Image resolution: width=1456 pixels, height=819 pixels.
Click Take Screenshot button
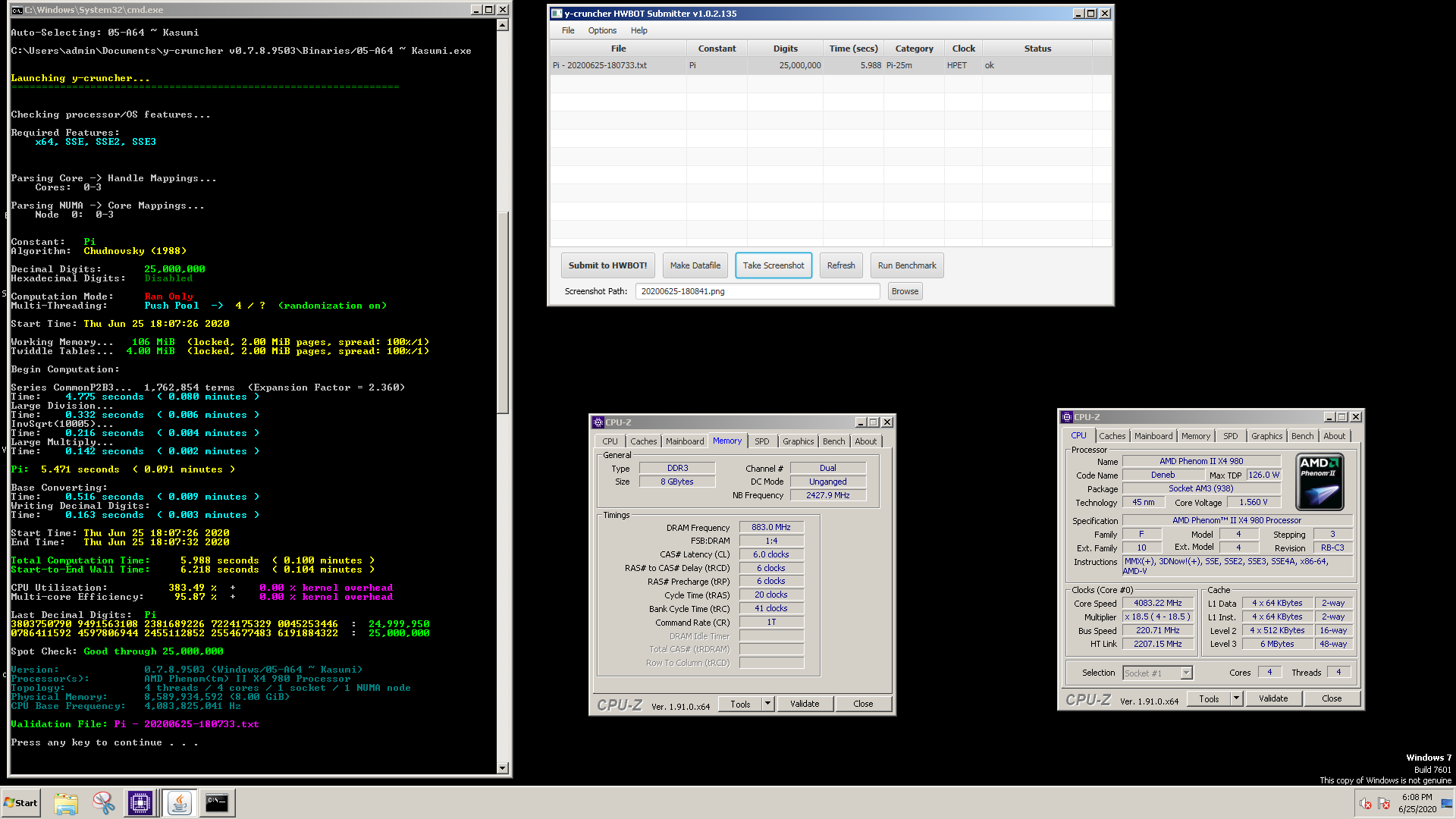[x=773, y=265]
